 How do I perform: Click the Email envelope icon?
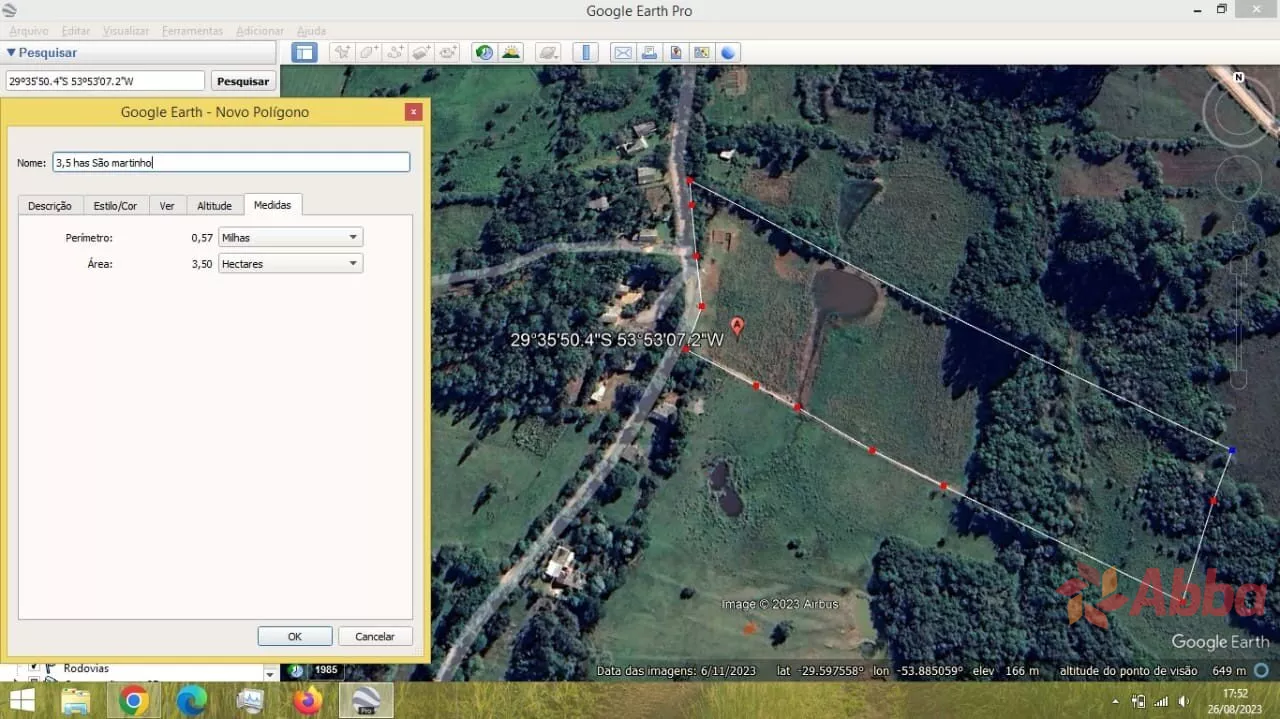pyautogui.click(x=623, y=53)
